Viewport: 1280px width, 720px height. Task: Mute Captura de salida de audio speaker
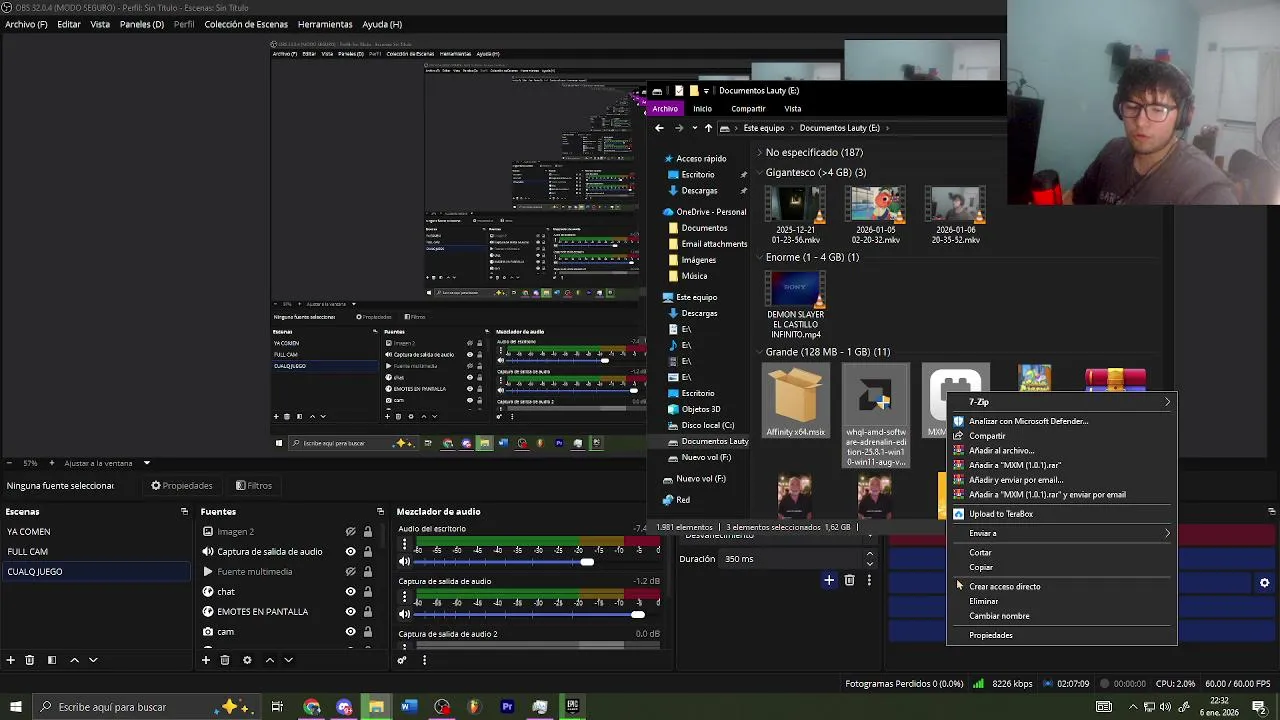[405, 614]
